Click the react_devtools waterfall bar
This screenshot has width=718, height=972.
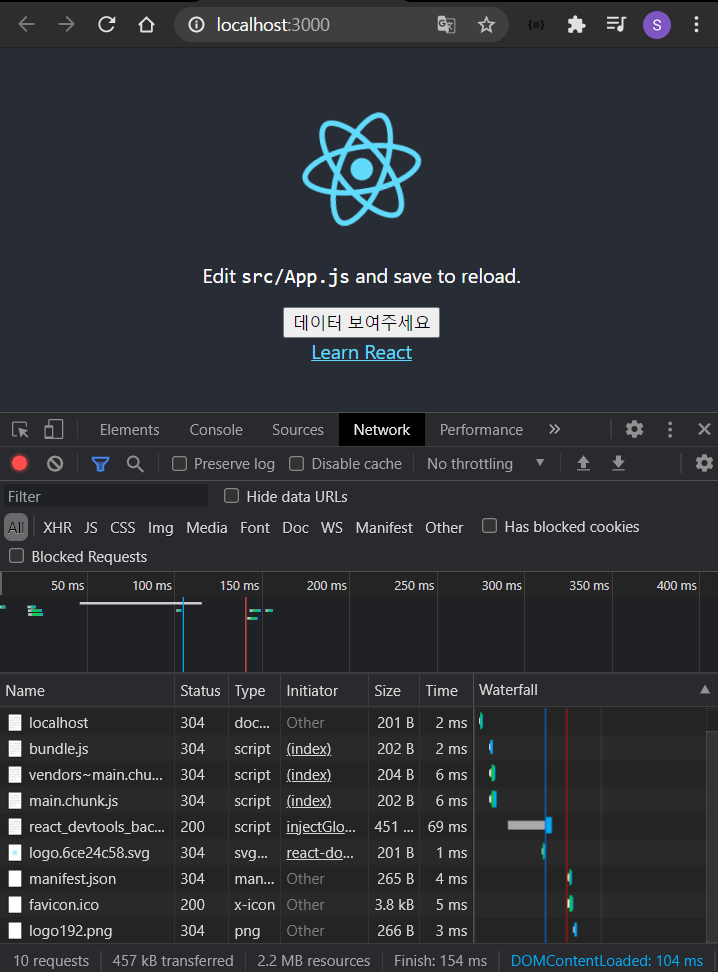pos(530,825)
